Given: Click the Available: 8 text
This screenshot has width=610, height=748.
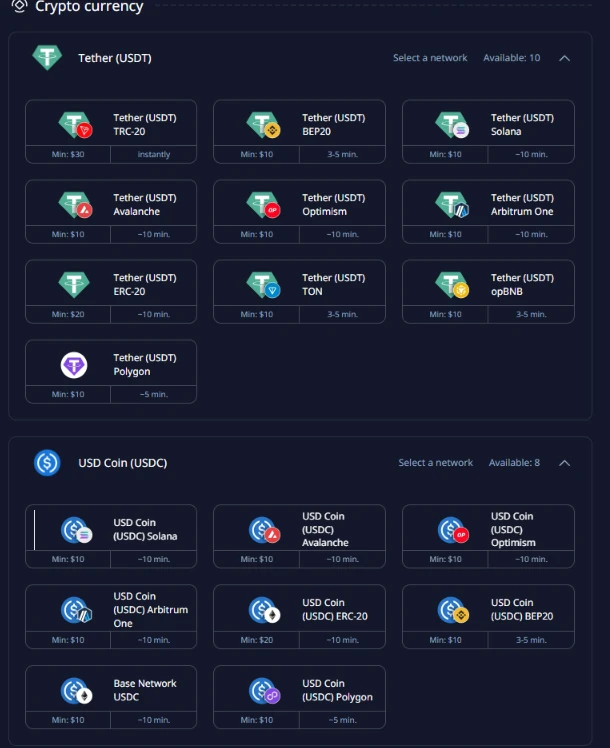Looking at the screenshot, I should pos(514,463).
